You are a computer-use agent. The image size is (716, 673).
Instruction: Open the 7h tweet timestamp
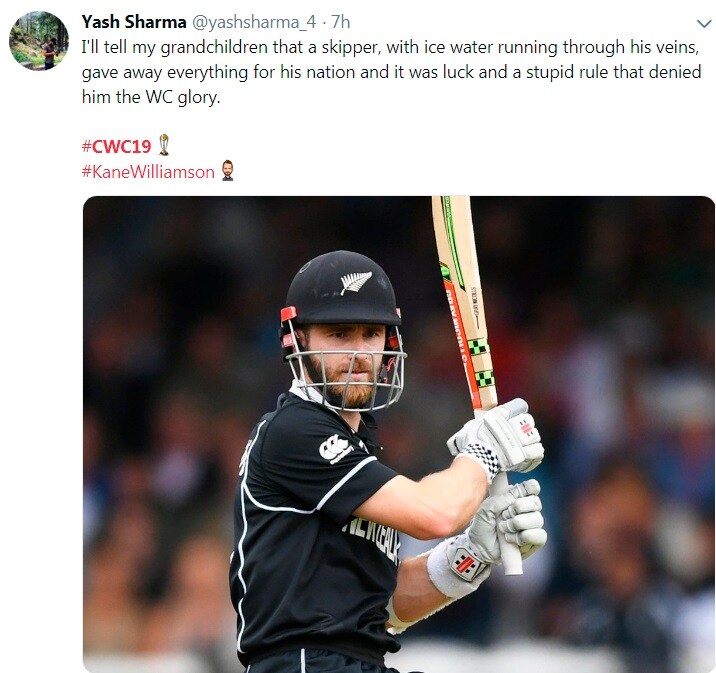point(340,22)
